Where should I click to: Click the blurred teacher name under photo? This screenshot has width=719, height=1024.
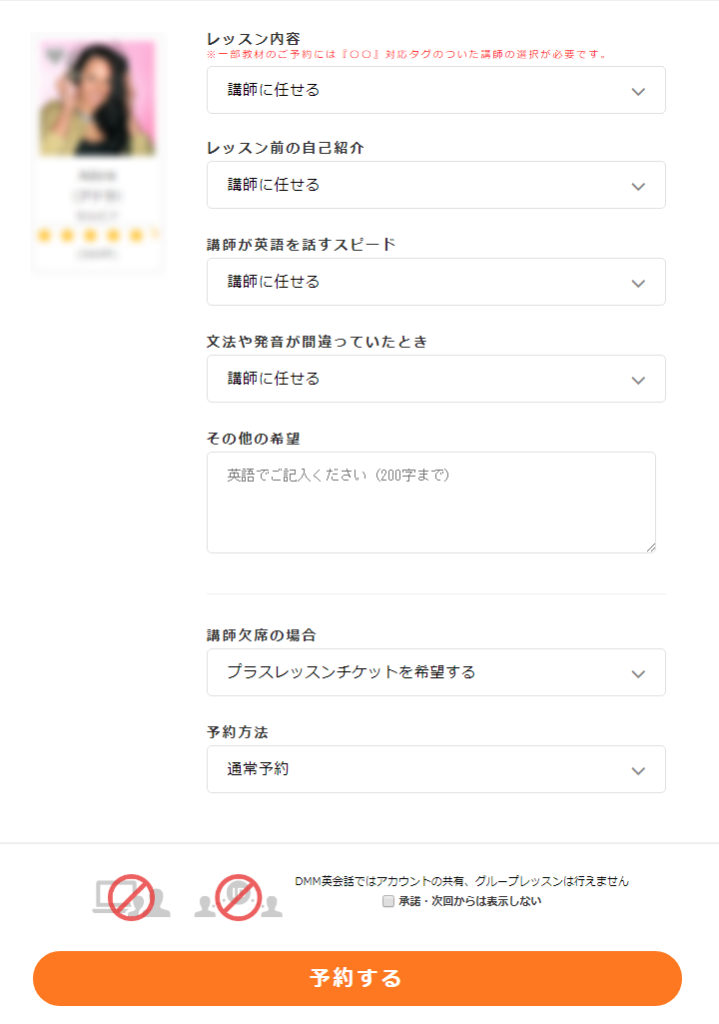(97, 175)
